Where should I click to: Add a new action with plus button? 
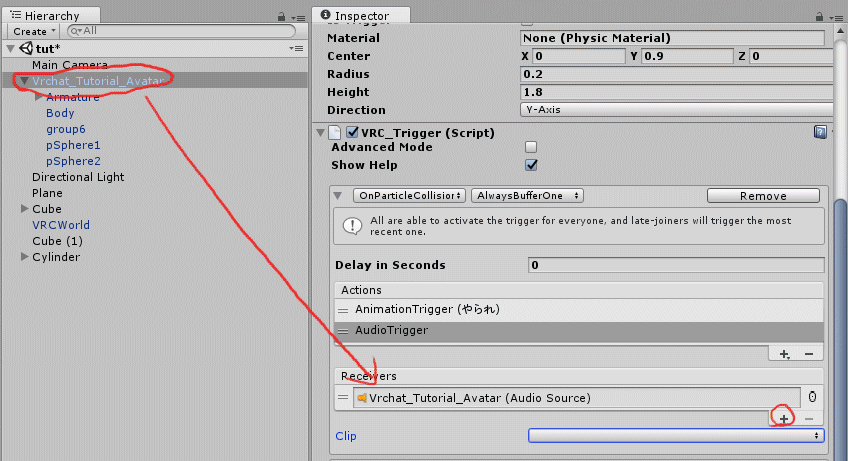tap(784, 354)
